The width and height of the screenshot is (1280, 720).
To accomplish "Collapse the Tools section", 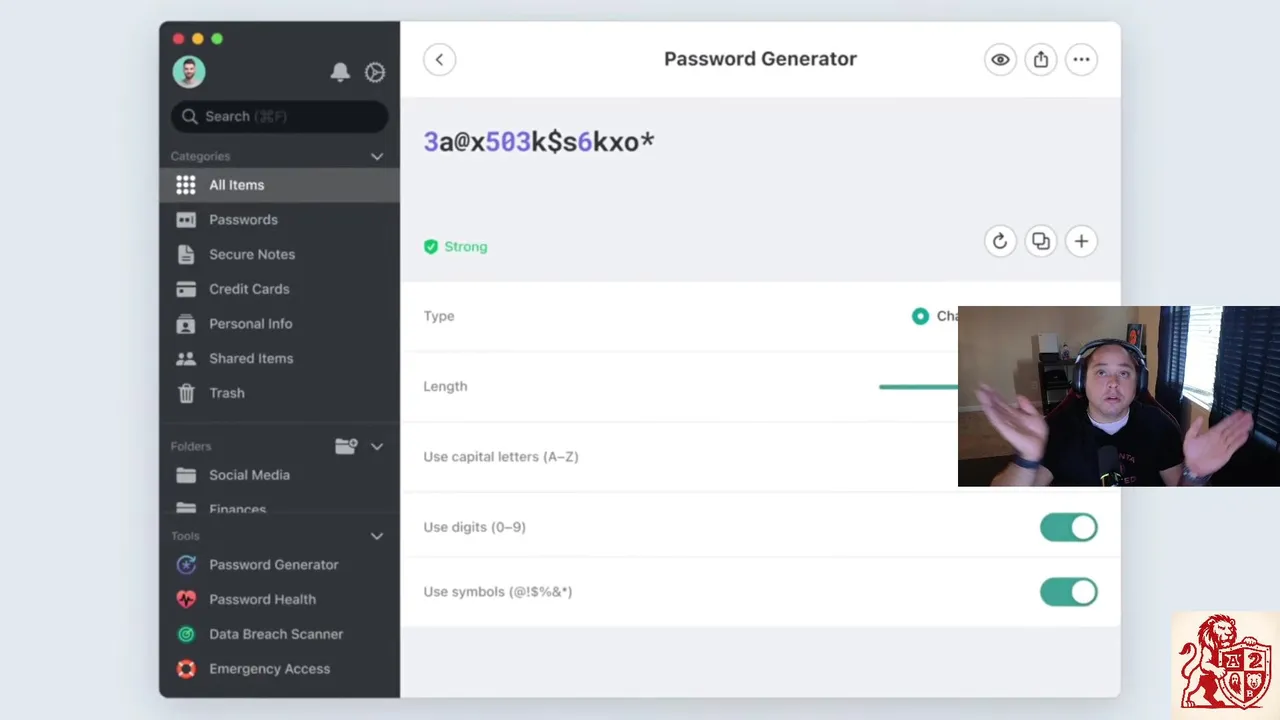I will (x=377, y=536).
